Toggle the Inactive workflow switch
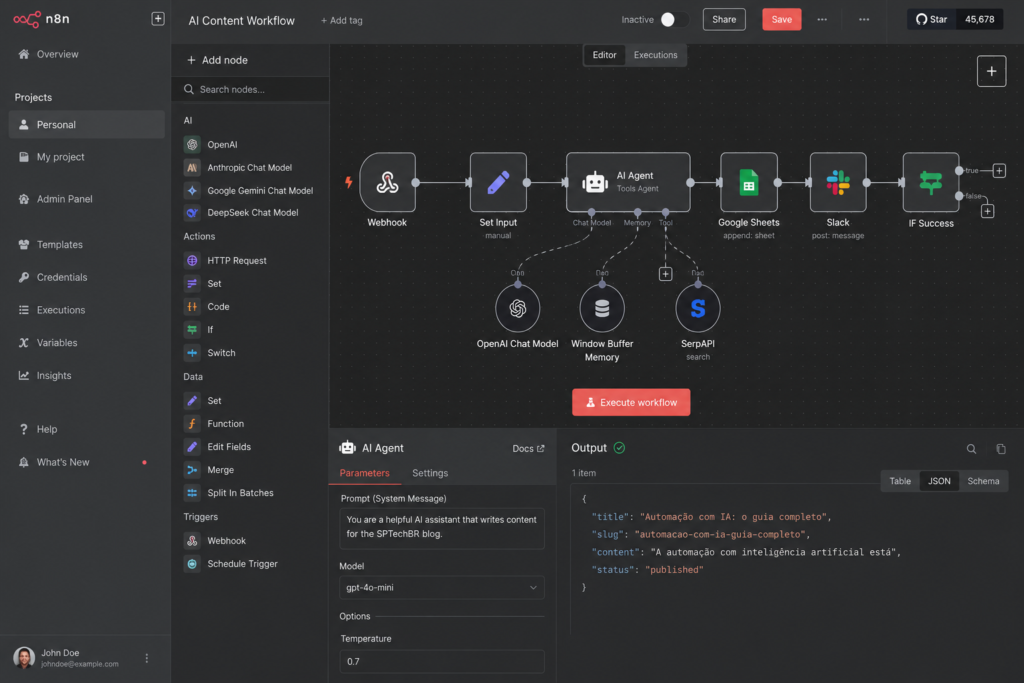This screenshot has height=683, width=1024. click(673, 20)
